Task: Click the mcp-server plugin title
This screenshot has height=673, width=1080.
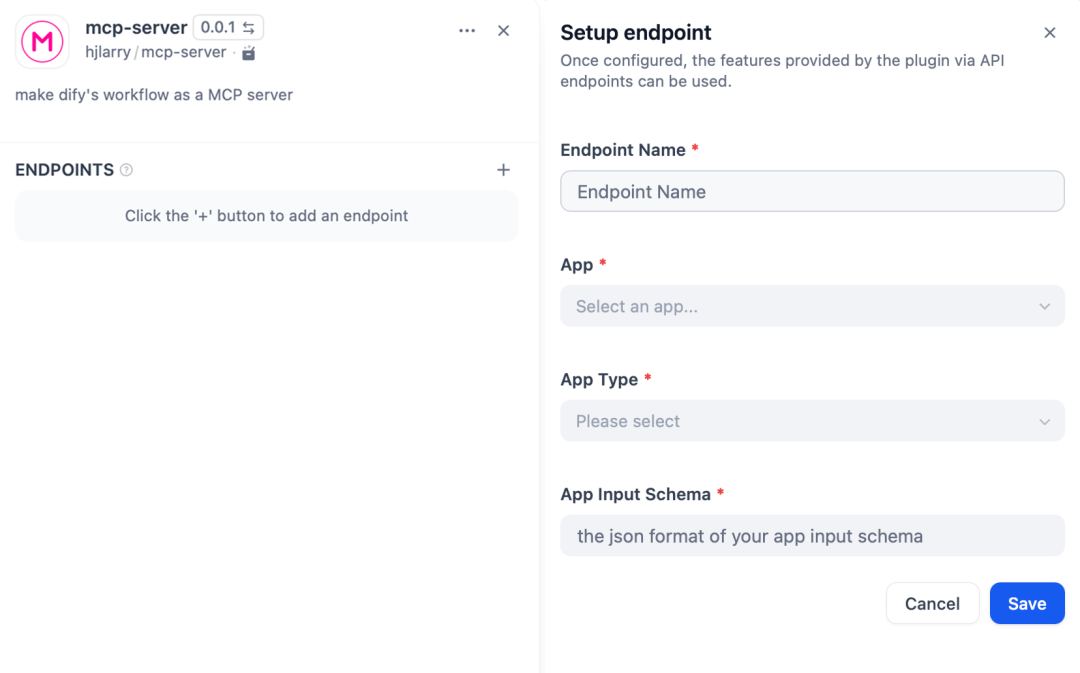Action: [136, 28]
